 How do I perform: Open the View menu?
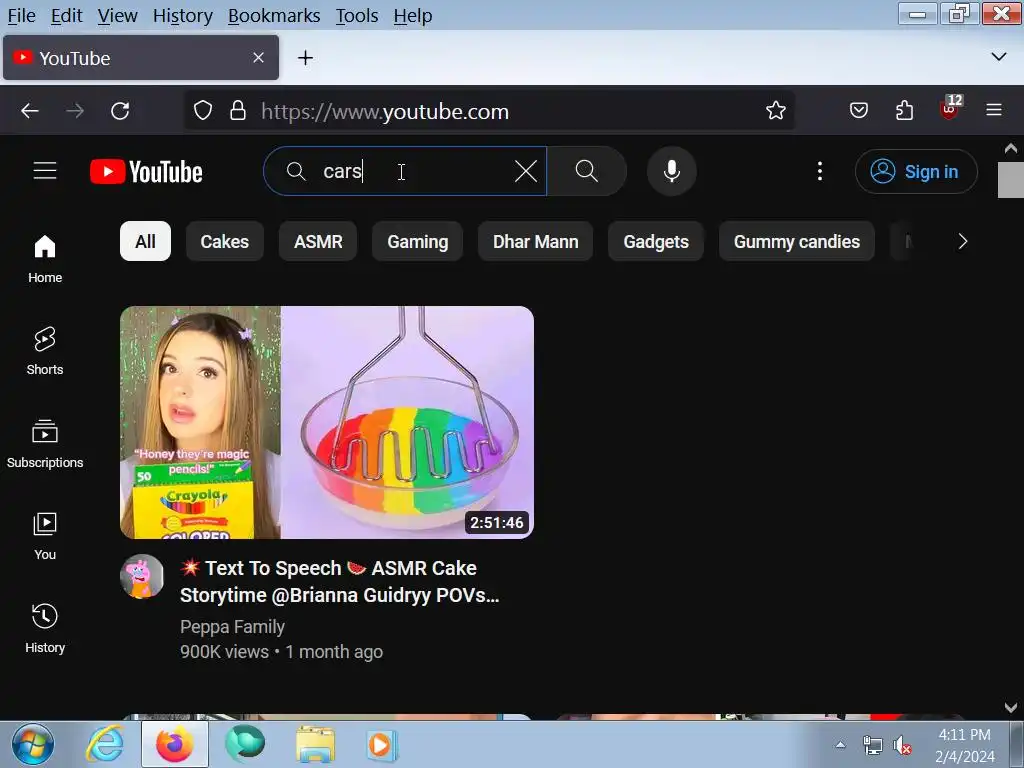pyautogui.click(x=118, y=16)
